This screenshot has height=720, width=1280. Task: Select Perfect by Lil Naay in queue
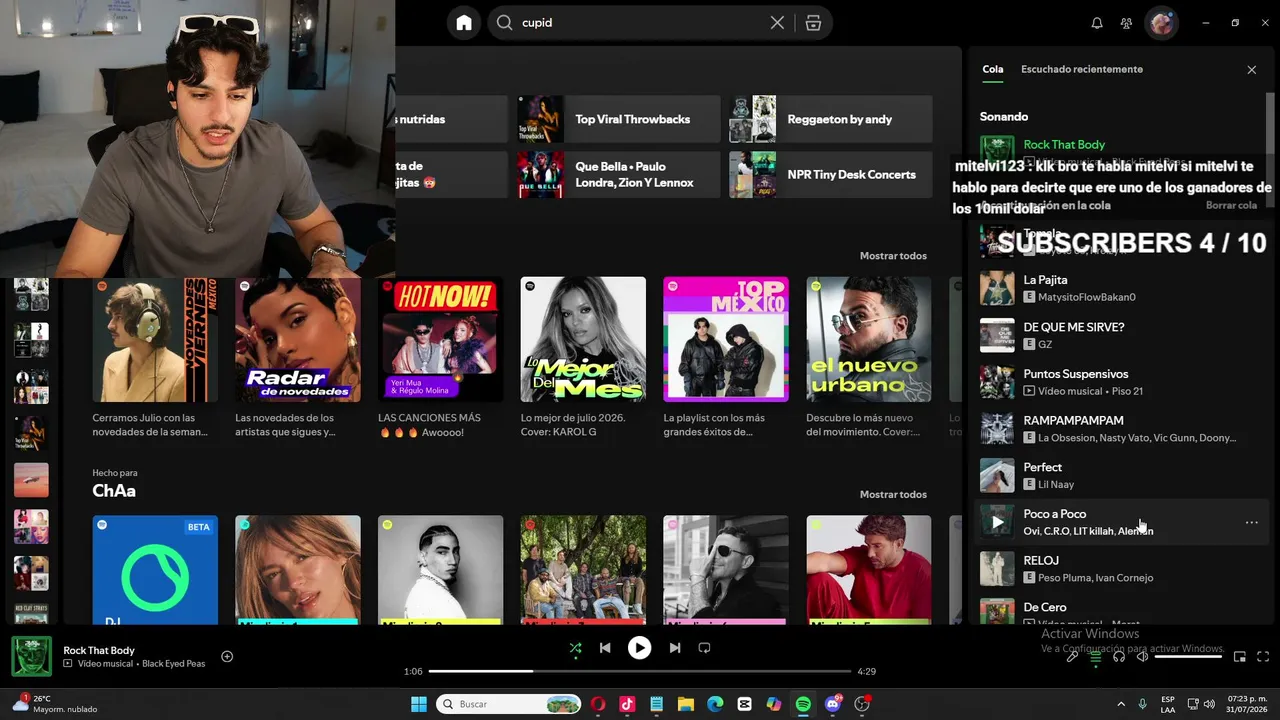coord(1122,475)
